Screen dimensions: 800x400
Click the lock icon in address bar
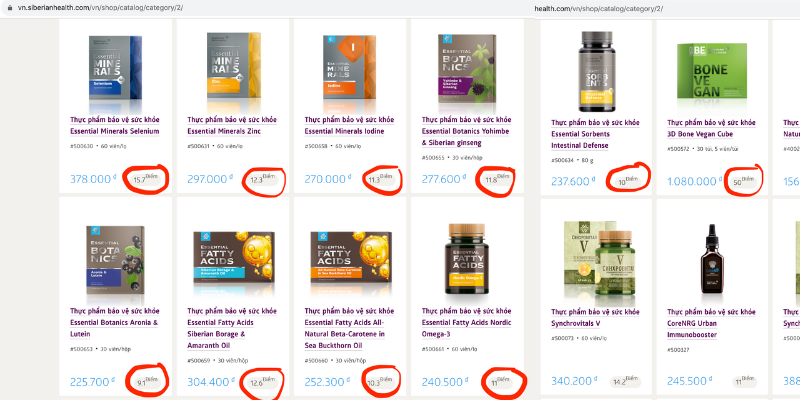pos(10,8)
